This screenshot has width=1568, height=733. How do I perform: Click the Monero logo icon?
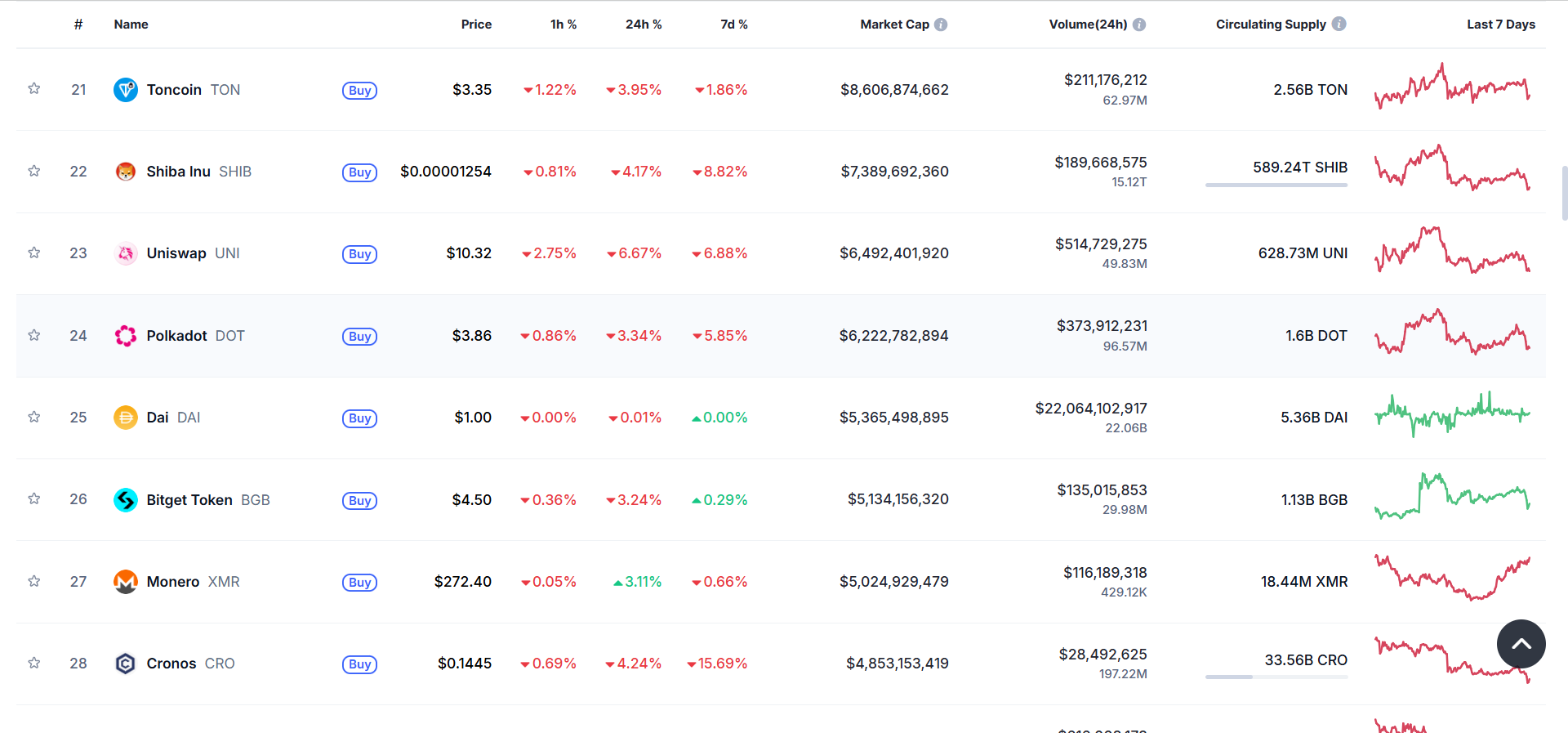pos(125,582)
